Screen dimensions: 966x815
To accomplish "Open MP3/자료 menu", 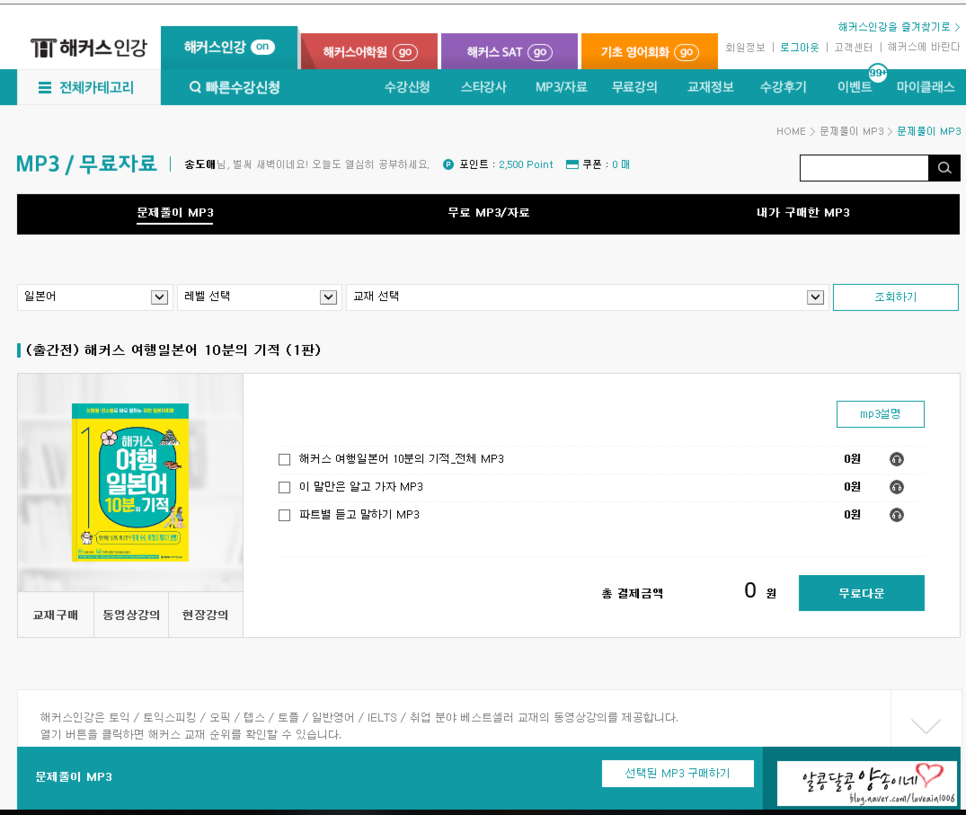I will (x=561, y=87).
